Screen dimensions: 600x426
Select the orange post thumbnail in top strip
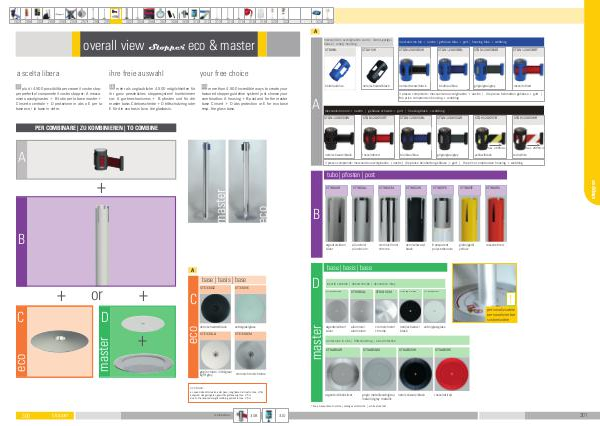coord(26,15)
